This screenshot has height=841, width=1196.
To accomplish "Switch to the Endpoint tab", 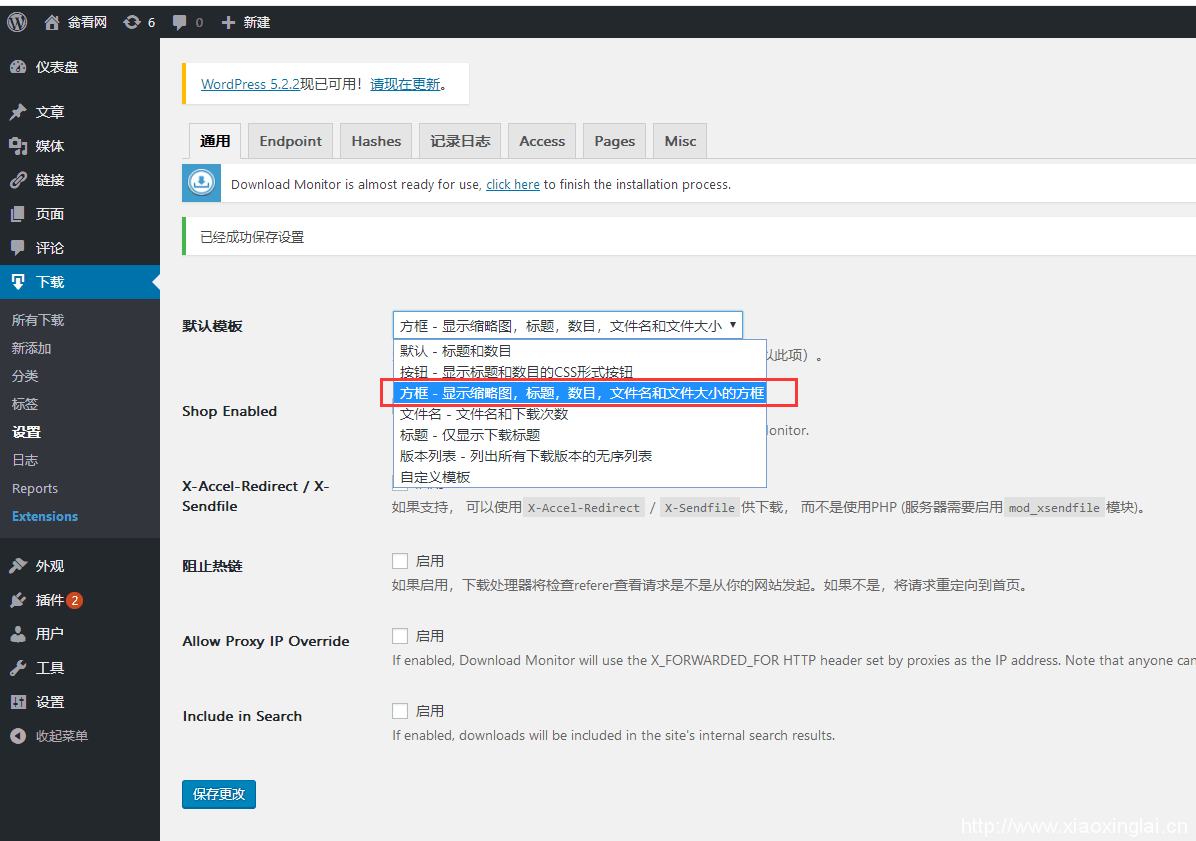I will (290, 141).
